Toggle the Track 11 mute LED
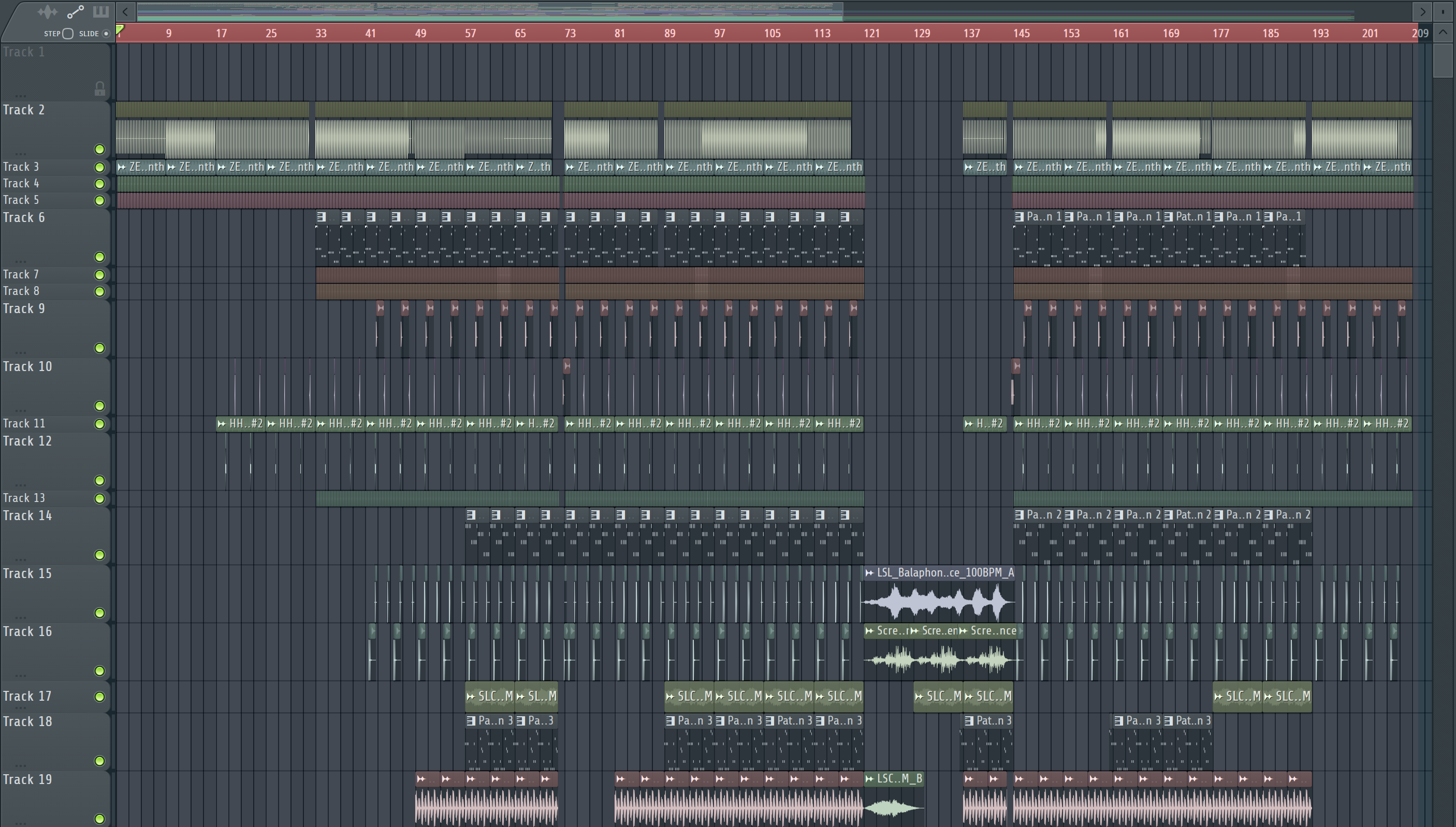Image resolution: width=1456 pixels, height=827 pixels. (x=99, y=424)
